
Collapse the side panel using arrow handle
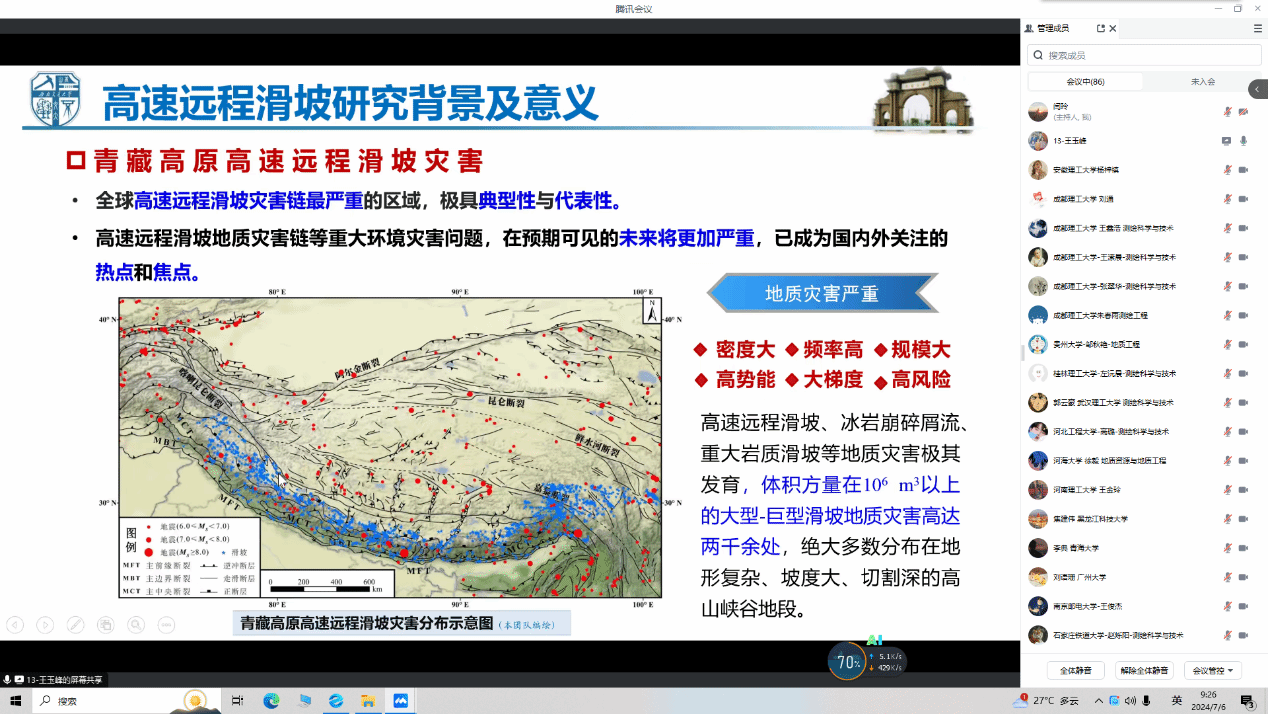click(1256, 89)
